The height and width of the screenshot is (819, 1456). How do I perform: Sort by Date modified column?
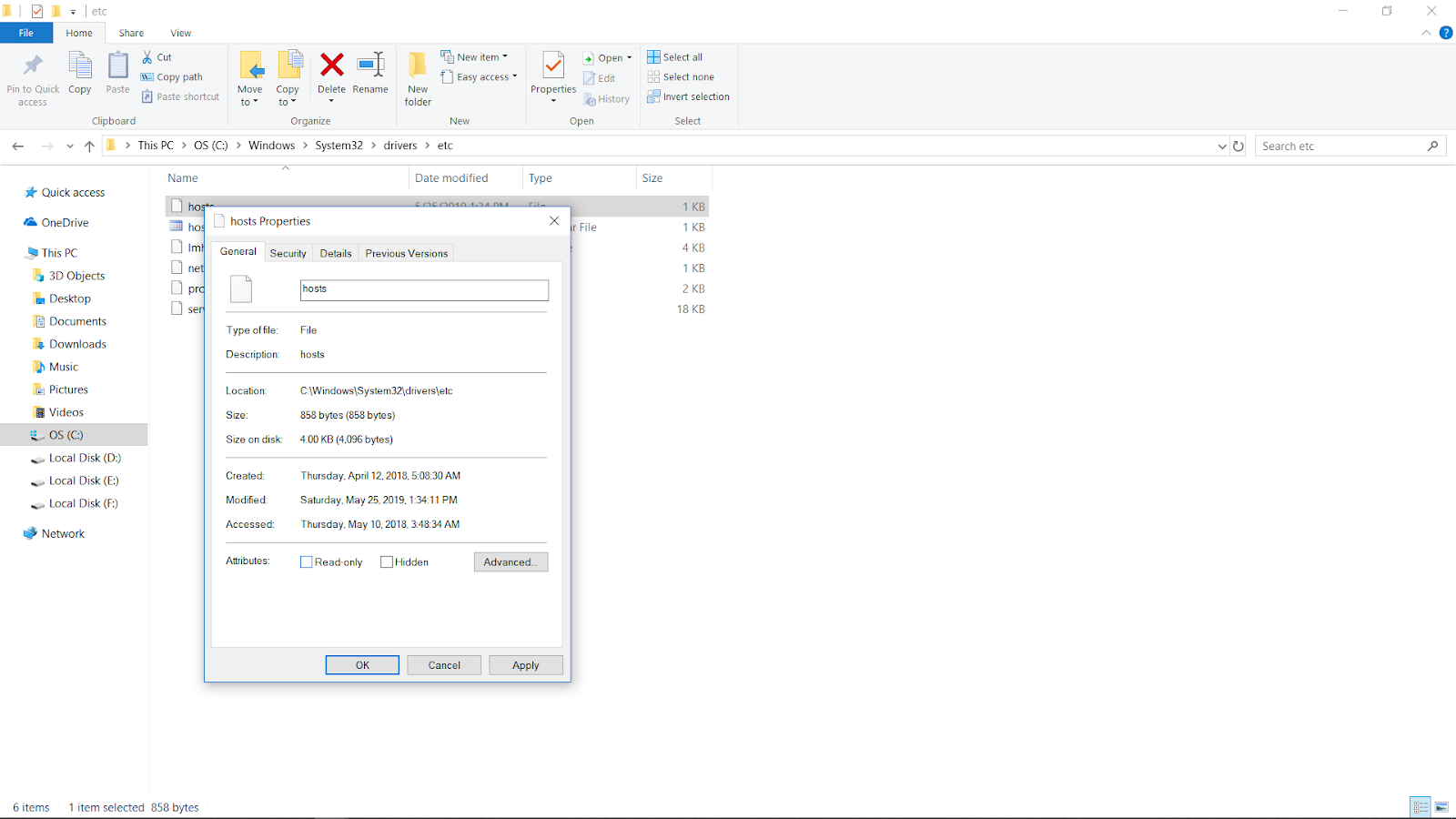pyautogui.click(x=451, y=178)
